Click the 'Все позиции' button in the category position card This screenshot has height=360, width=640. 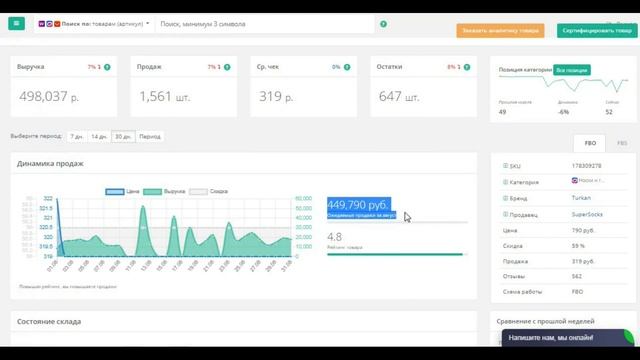pos(571,70)
